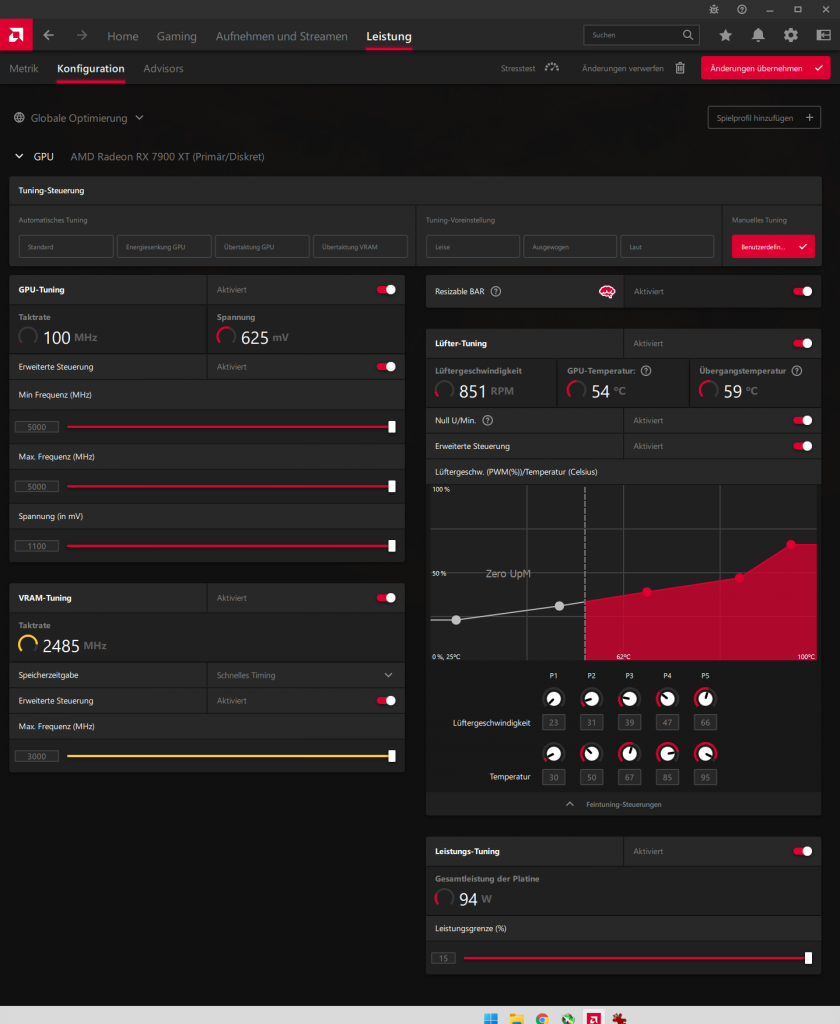
Task: Click the P5 fan speed dial
Action: click(x=705, y=699)
